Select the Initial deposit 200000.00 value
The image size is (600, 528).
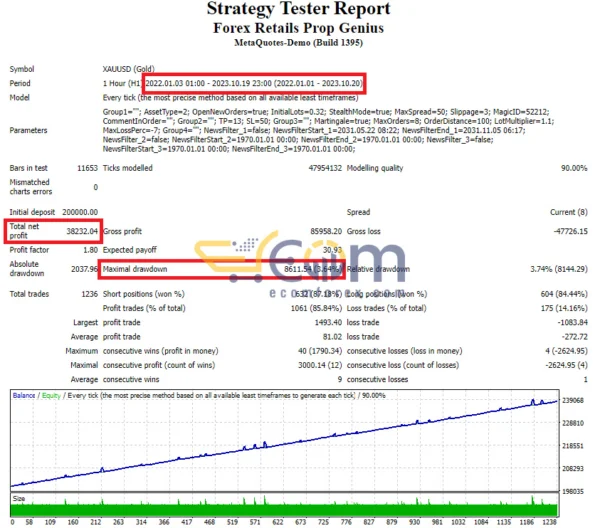(x=73, y=213)
